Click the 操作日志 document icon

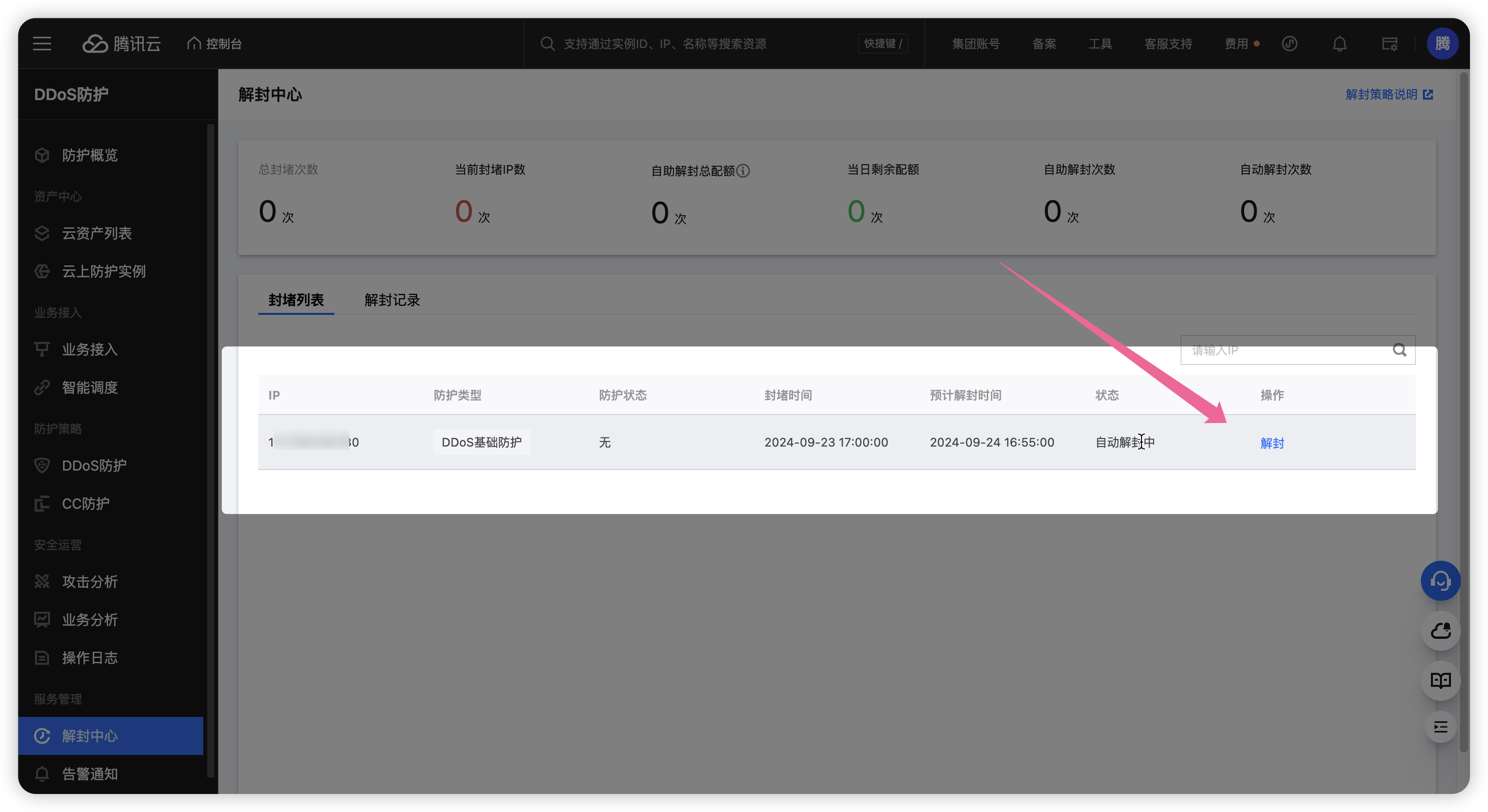tap(42, 658)
